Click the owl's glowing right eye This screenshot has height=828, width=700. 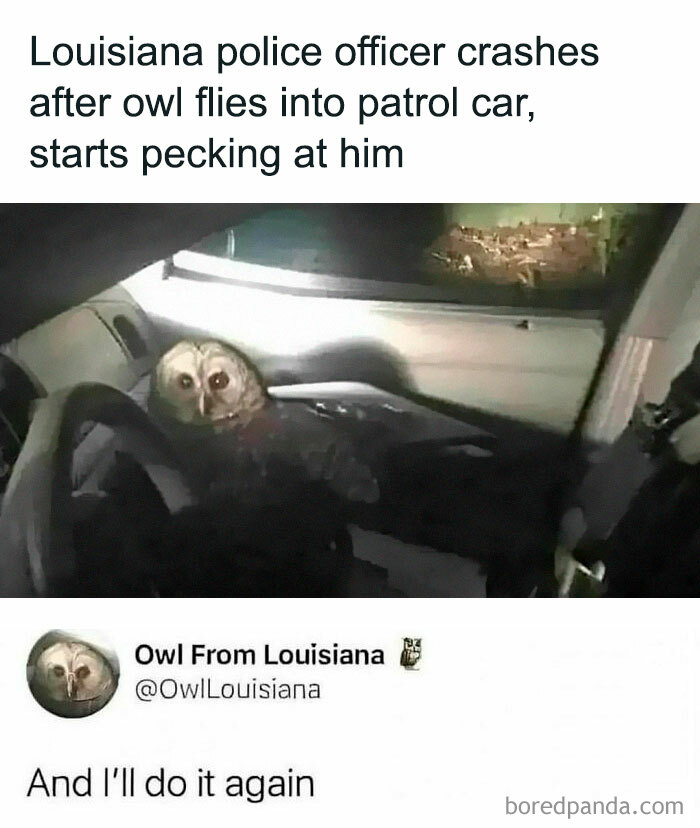[219, 379]
